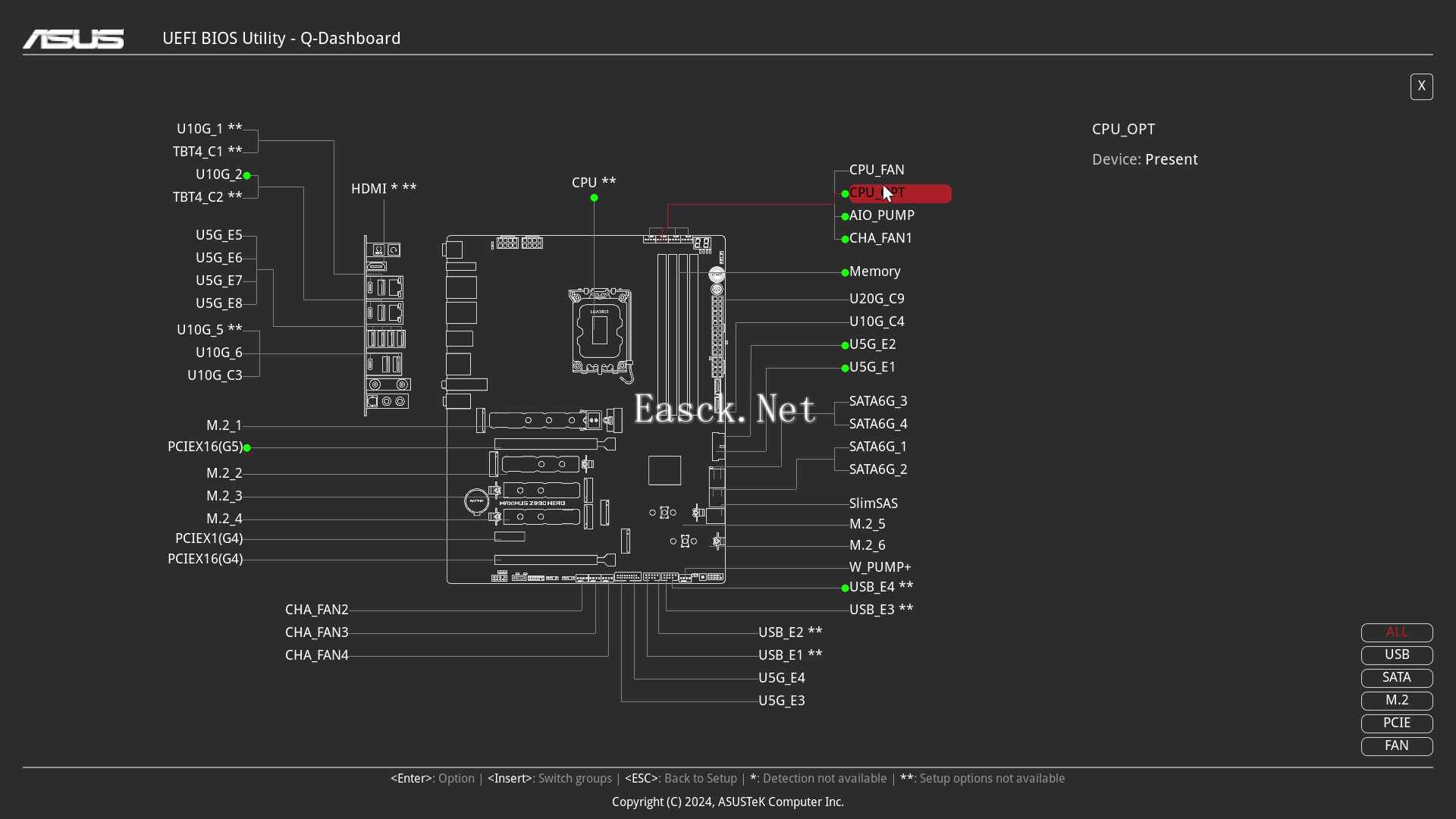Select the HDMI port label
Viewport: 1456px width, 819px height.
point(384,189)
